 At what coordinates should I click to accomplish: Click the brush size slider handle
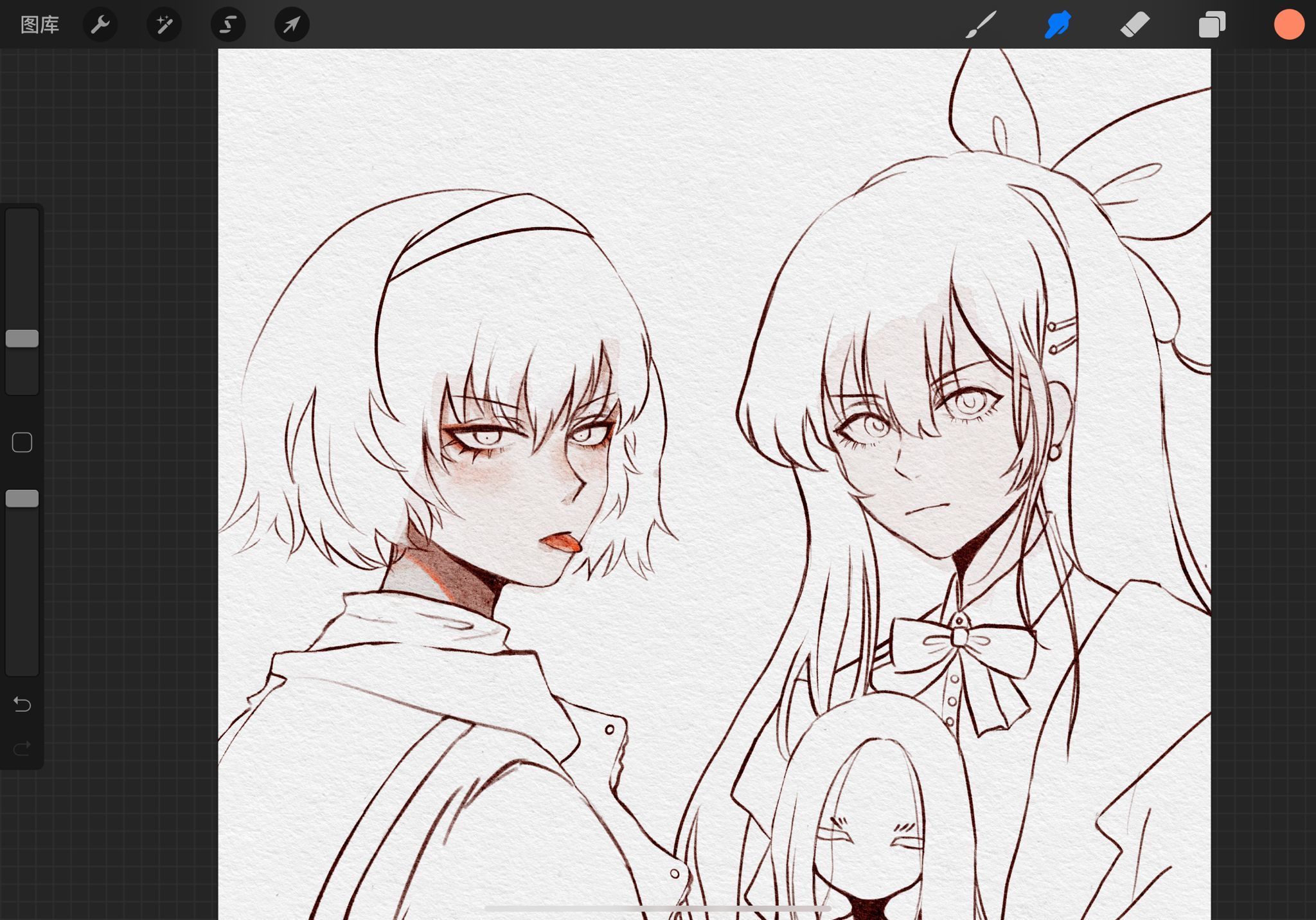pos(22,338)
